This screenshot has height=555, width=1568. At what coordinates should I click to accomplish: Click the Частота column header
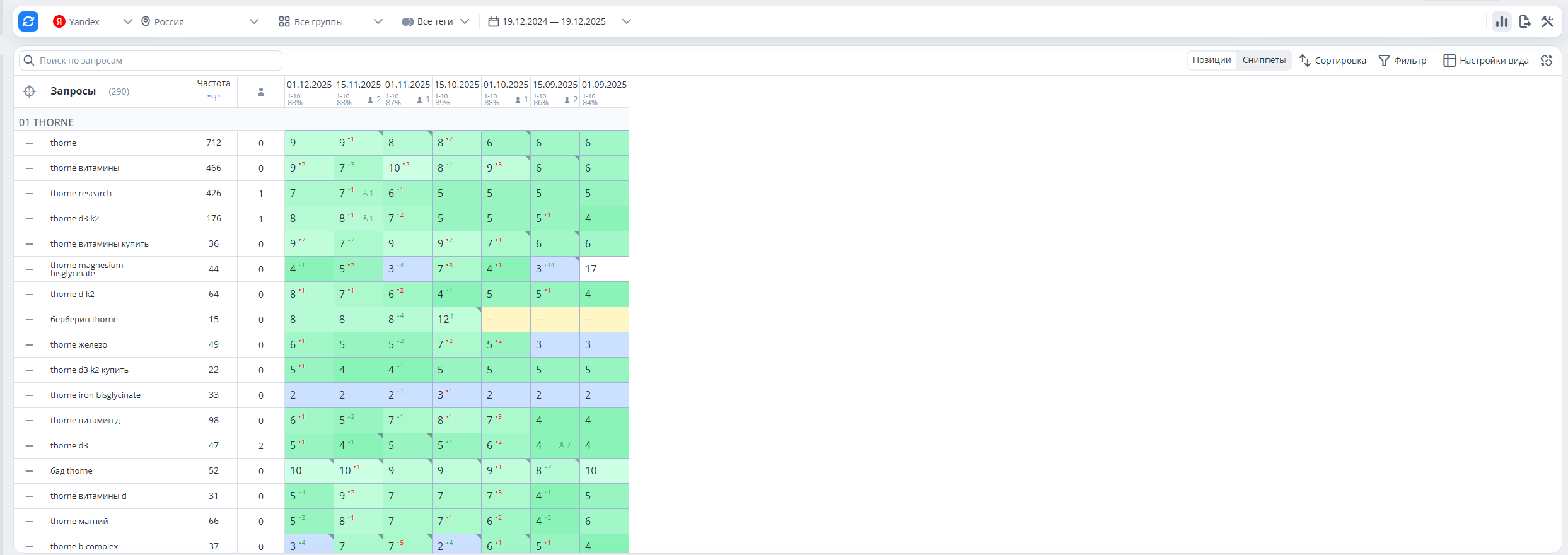pos(214,83)
